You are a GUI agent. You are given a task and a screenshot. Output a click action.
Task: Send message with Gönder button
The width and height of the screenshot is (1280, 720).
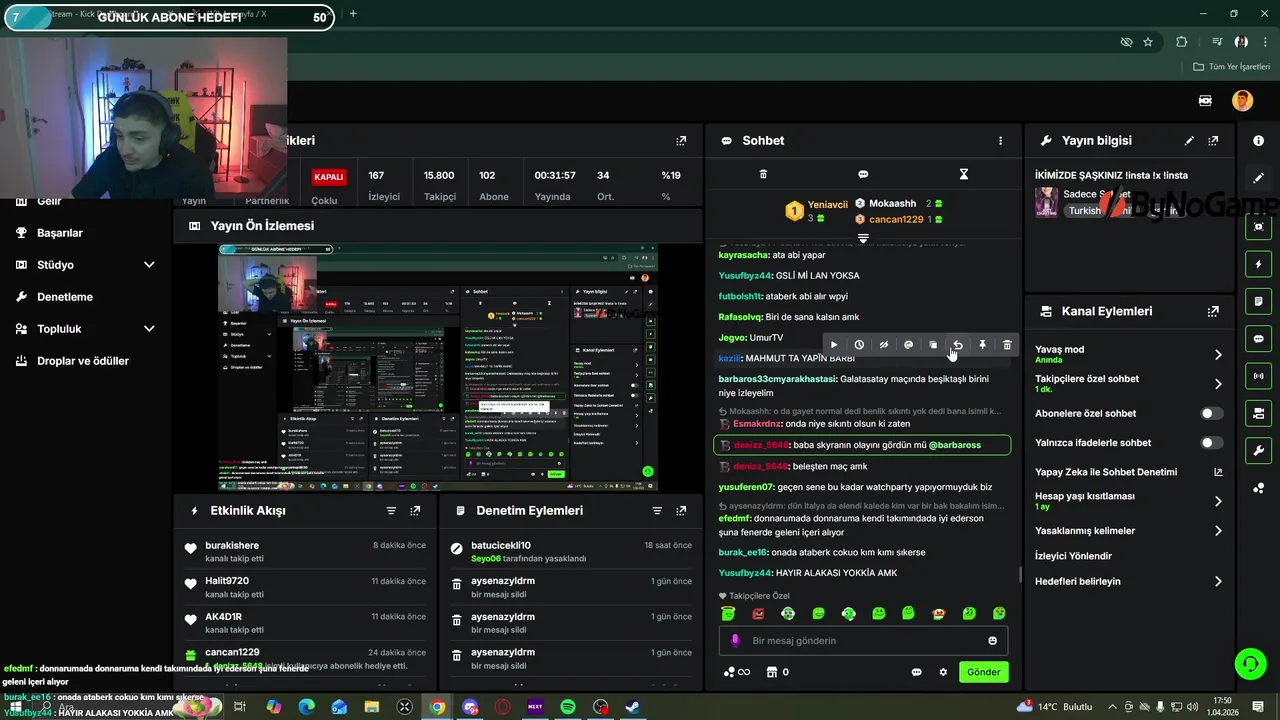point(983,672)
